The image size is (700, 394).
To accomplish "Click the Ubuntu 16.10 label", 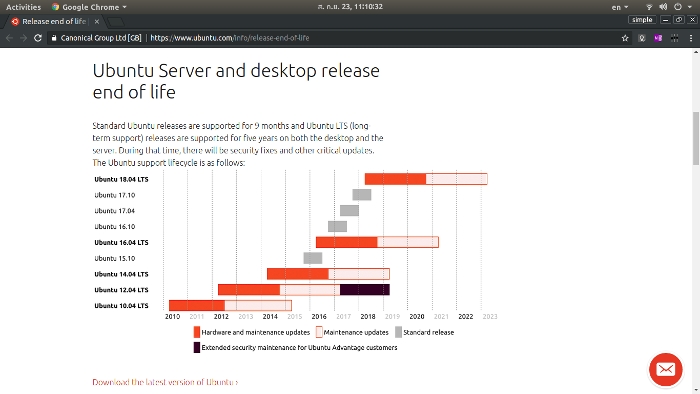I will [x=115, y=227].
